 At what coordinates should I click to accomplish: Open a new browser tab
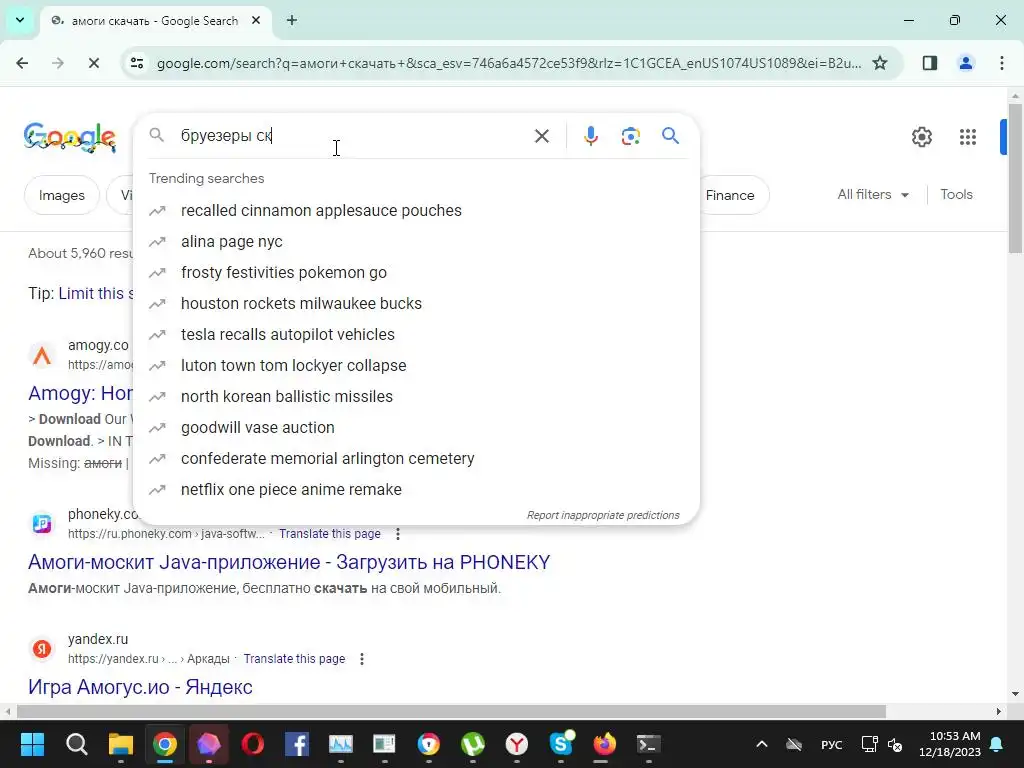(292, 20)
